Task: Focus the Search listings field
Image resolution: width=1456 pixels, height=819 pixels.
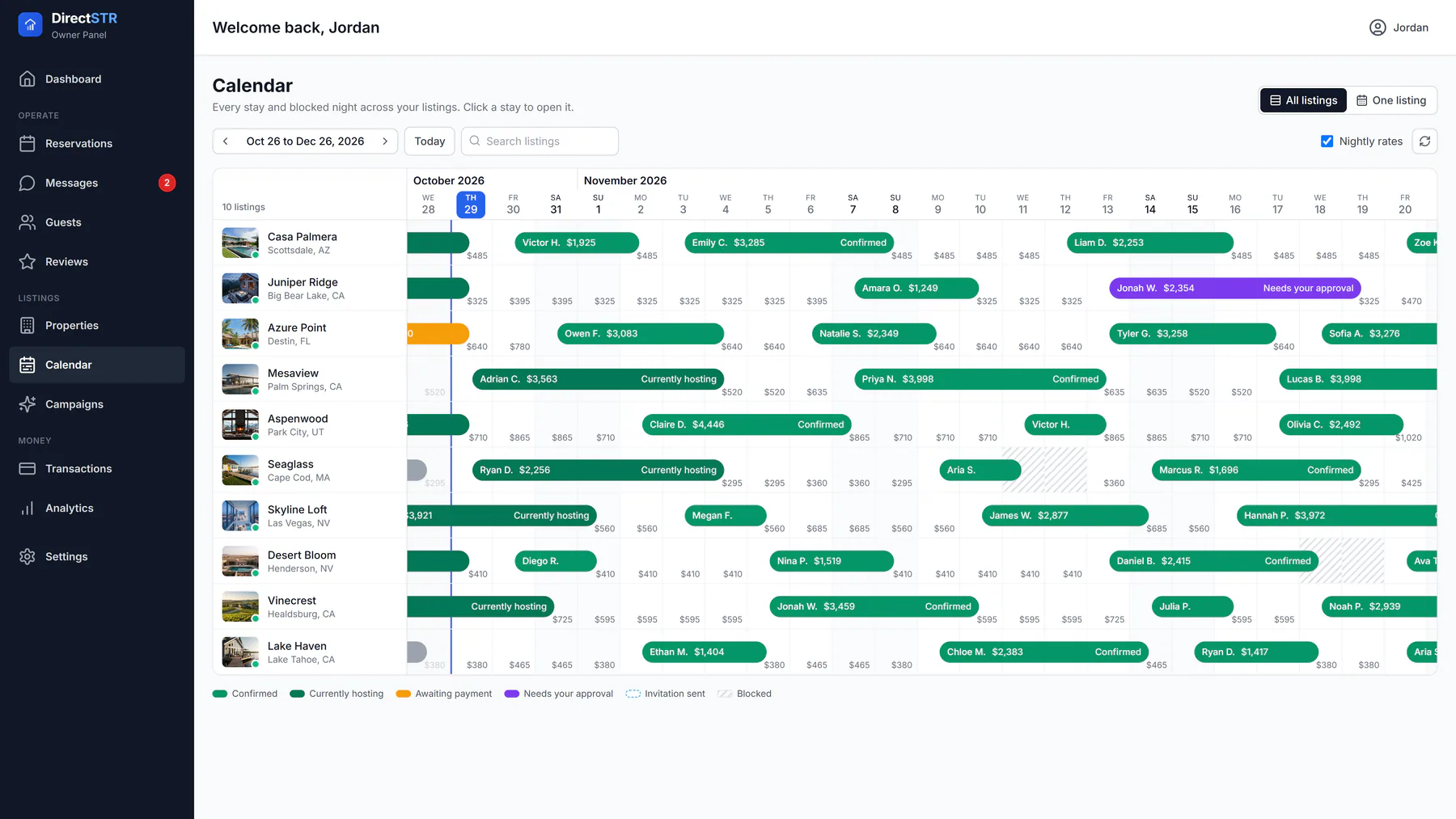Action: coord(540,141)
